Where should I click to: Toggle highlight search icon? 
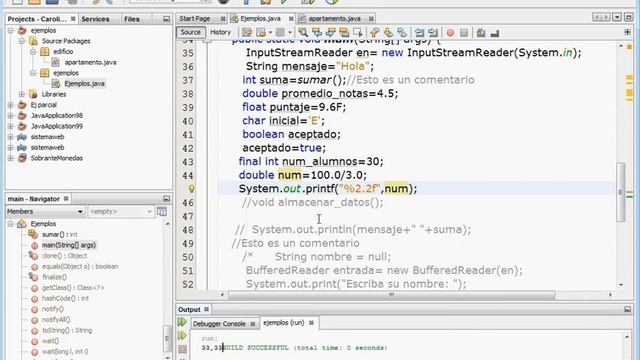pyautogui.click(x=344, y=32)
